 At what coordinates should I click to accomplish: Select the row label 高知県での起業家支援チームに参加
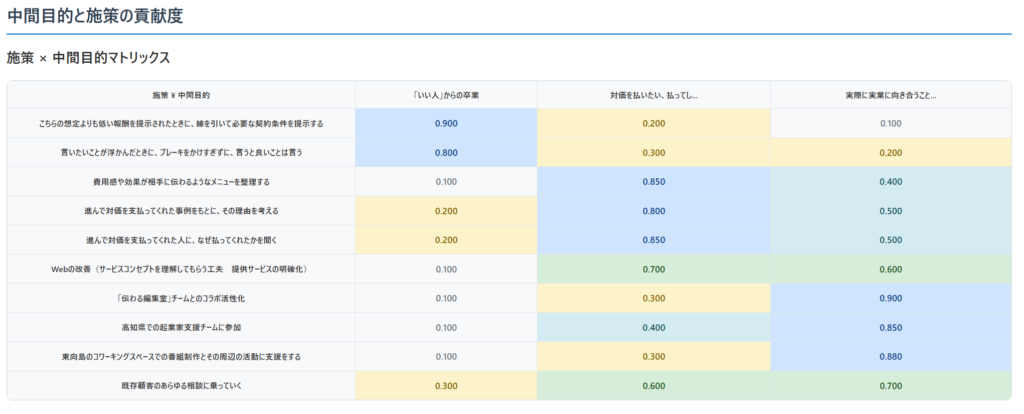181,327
